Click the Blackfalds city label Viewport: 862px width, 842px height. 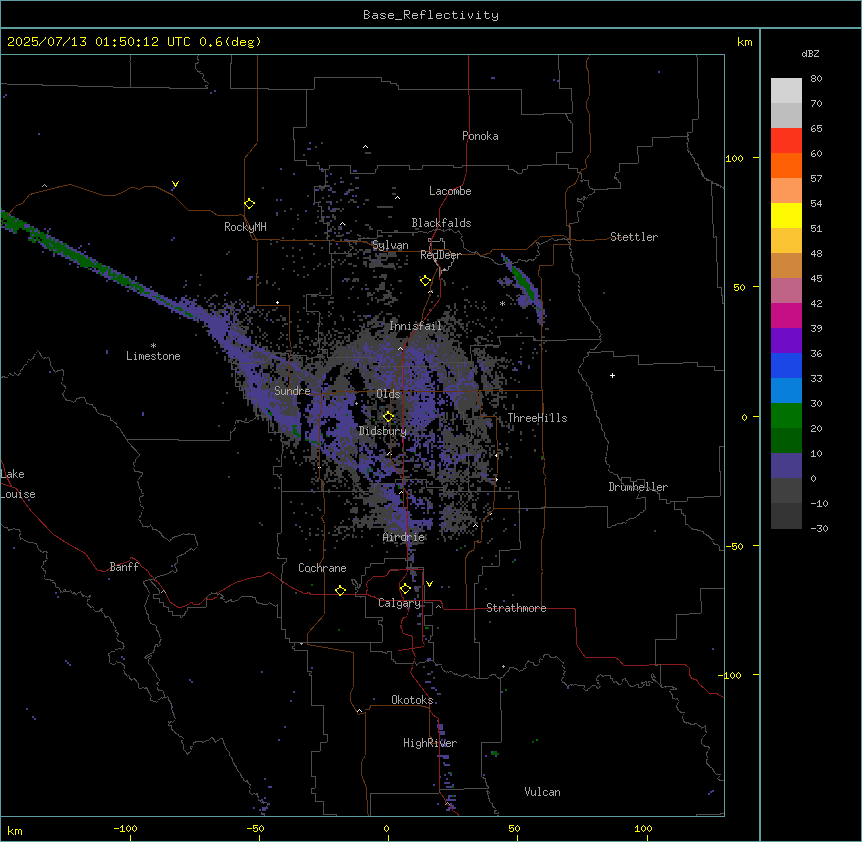pyautogui.click(x=441, y=223)
